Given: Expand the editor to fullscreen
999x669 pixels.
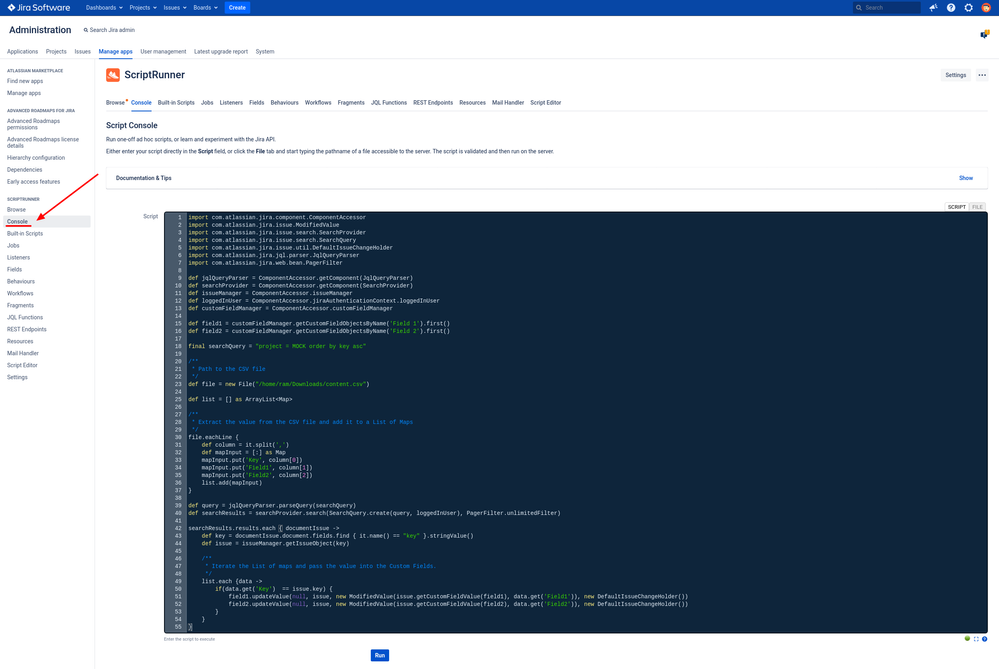Looking at the screenshot, I should [x=976, y=638].
